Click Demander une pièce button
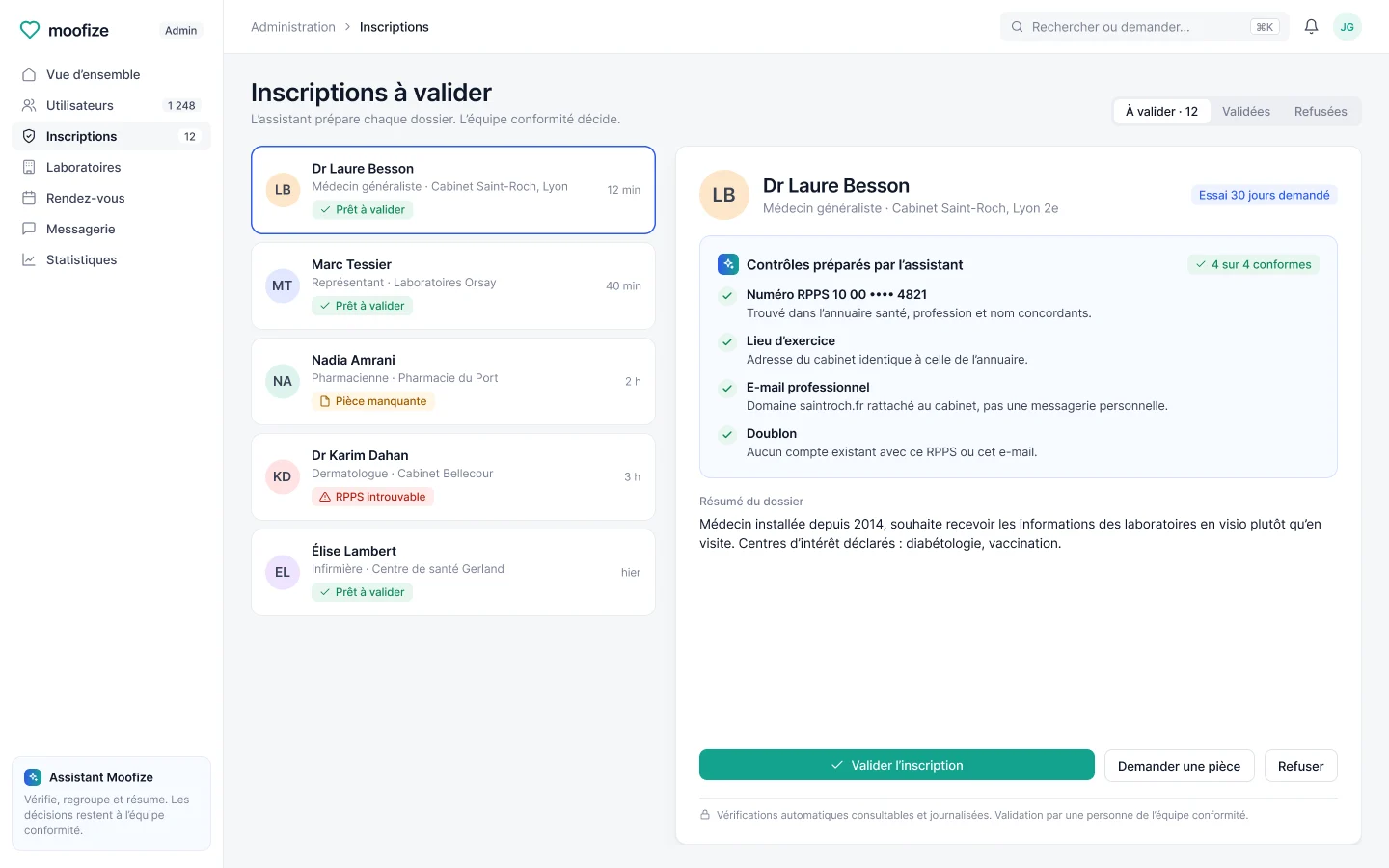The height and width of the screenshot is (868, 1389). point(1179,766)
